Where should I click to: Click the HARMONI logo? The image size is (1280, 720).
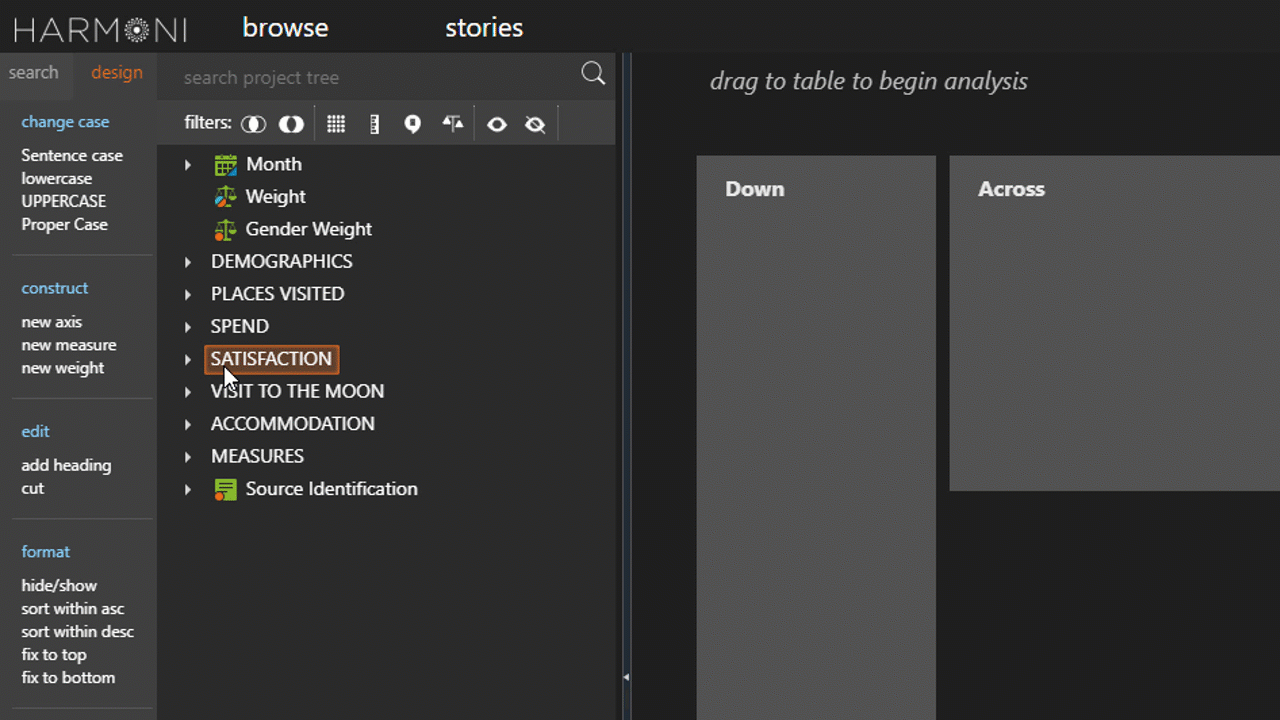click(x=100, y=30)
